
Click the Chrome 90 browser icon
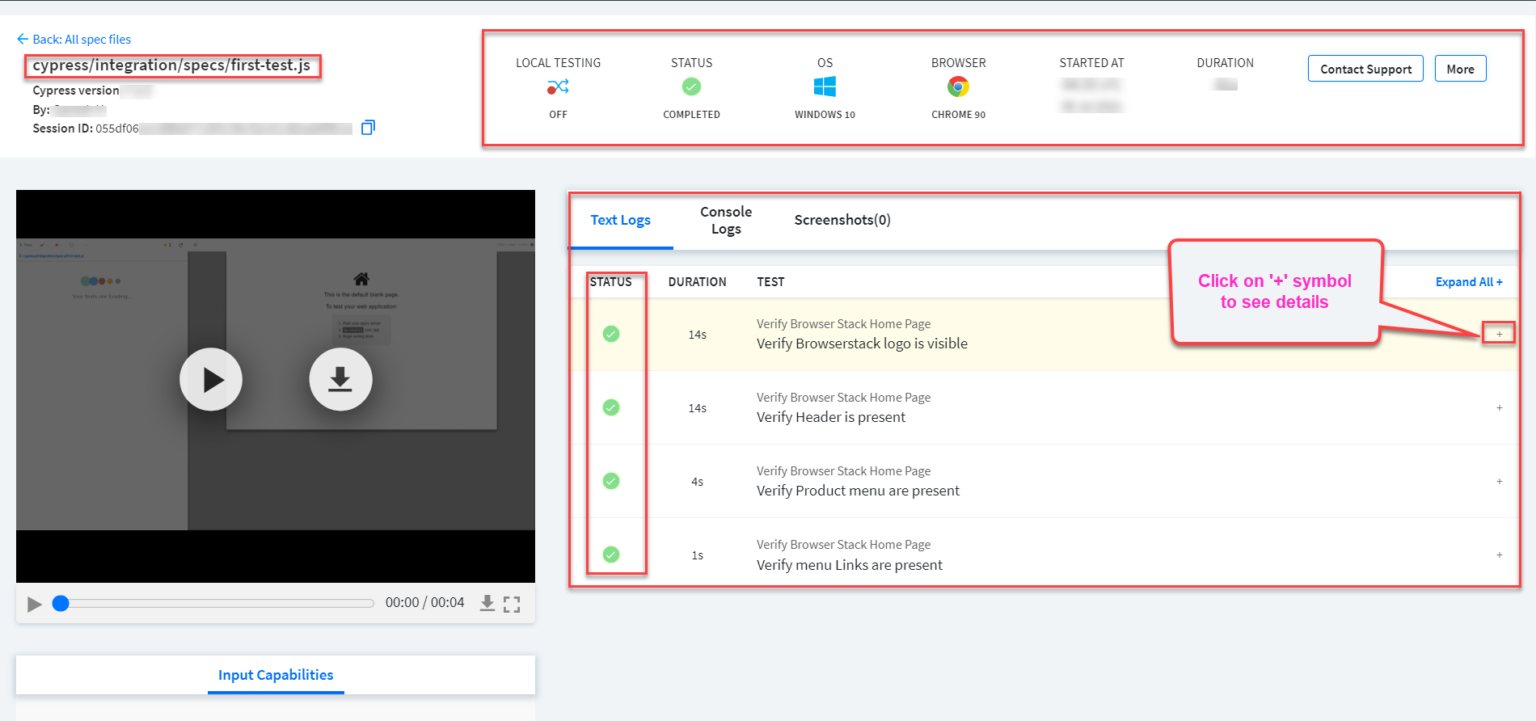coord(957,87)
